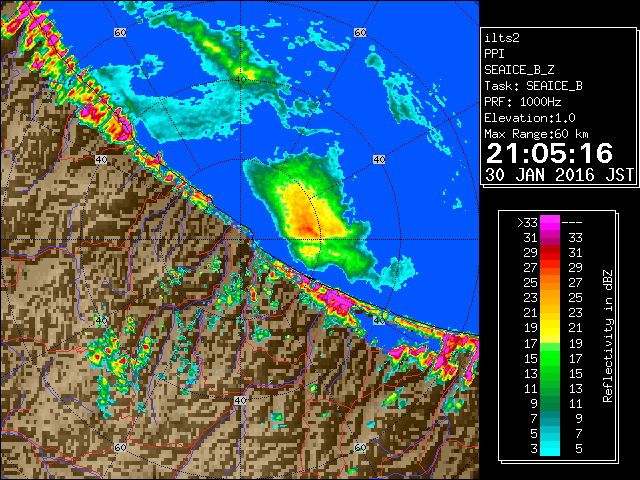Click the '---' legend label beside magenta

(x=572, y=222)
